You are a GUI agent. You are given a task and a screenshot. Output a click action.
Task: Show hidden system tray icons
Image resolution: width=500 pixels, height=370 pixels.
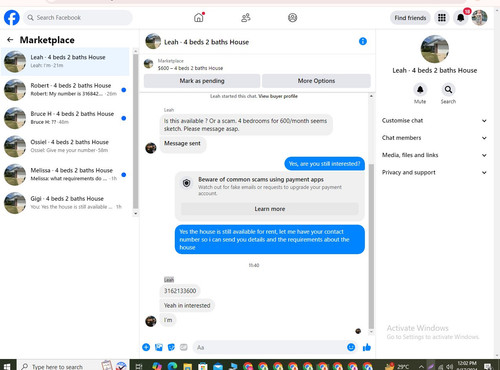[421, 367]
